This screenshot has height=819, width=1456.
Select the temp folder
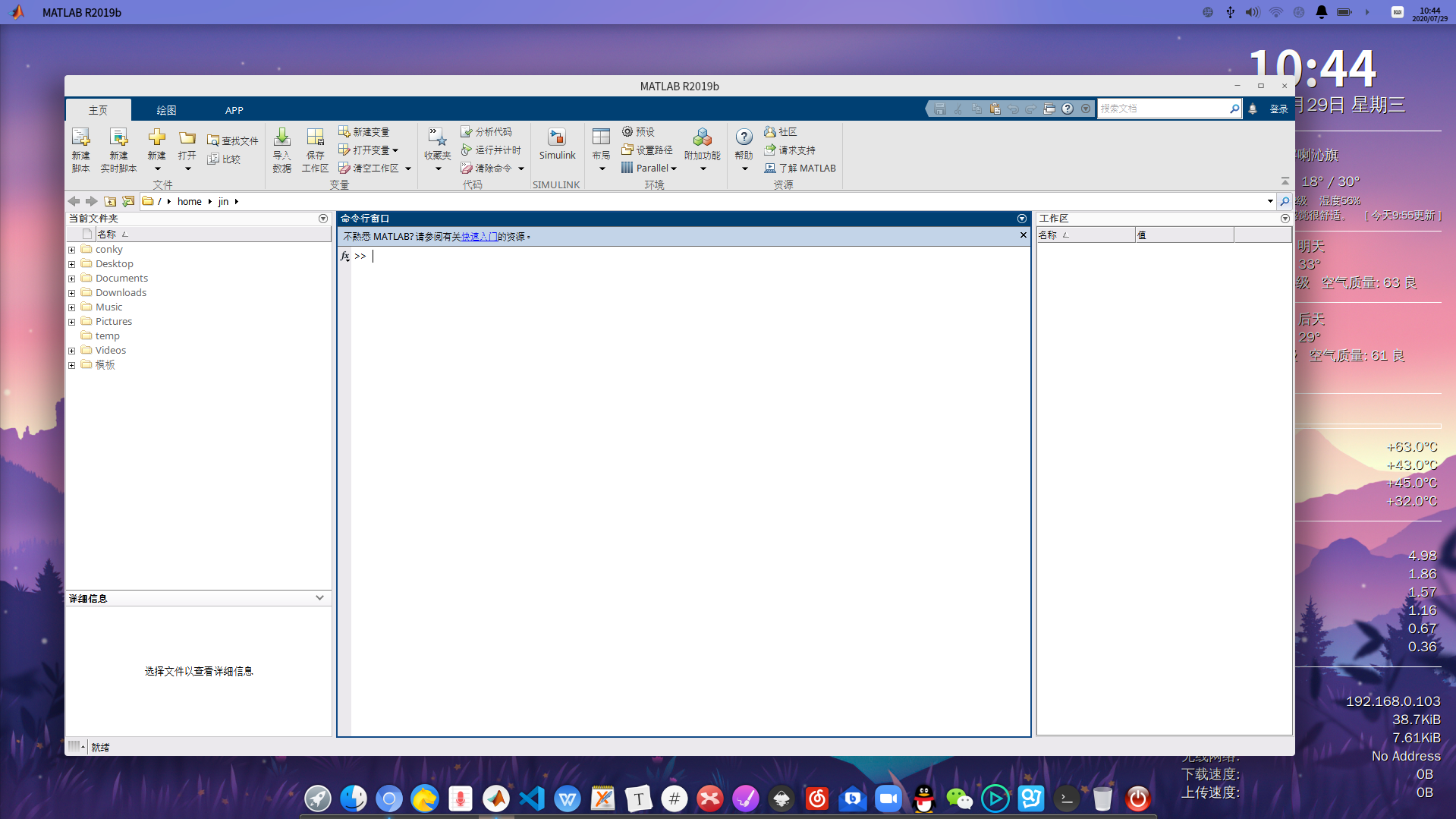tap(107, 335)
